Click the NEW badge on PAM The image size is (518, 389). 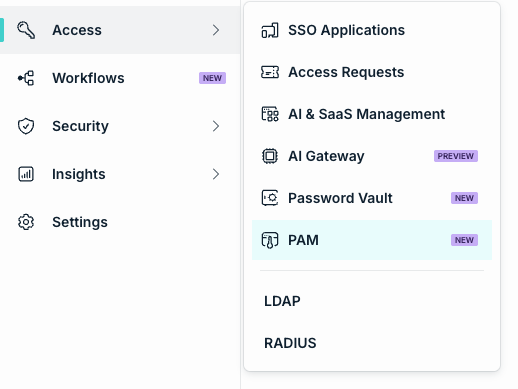[x=464, y=240]
